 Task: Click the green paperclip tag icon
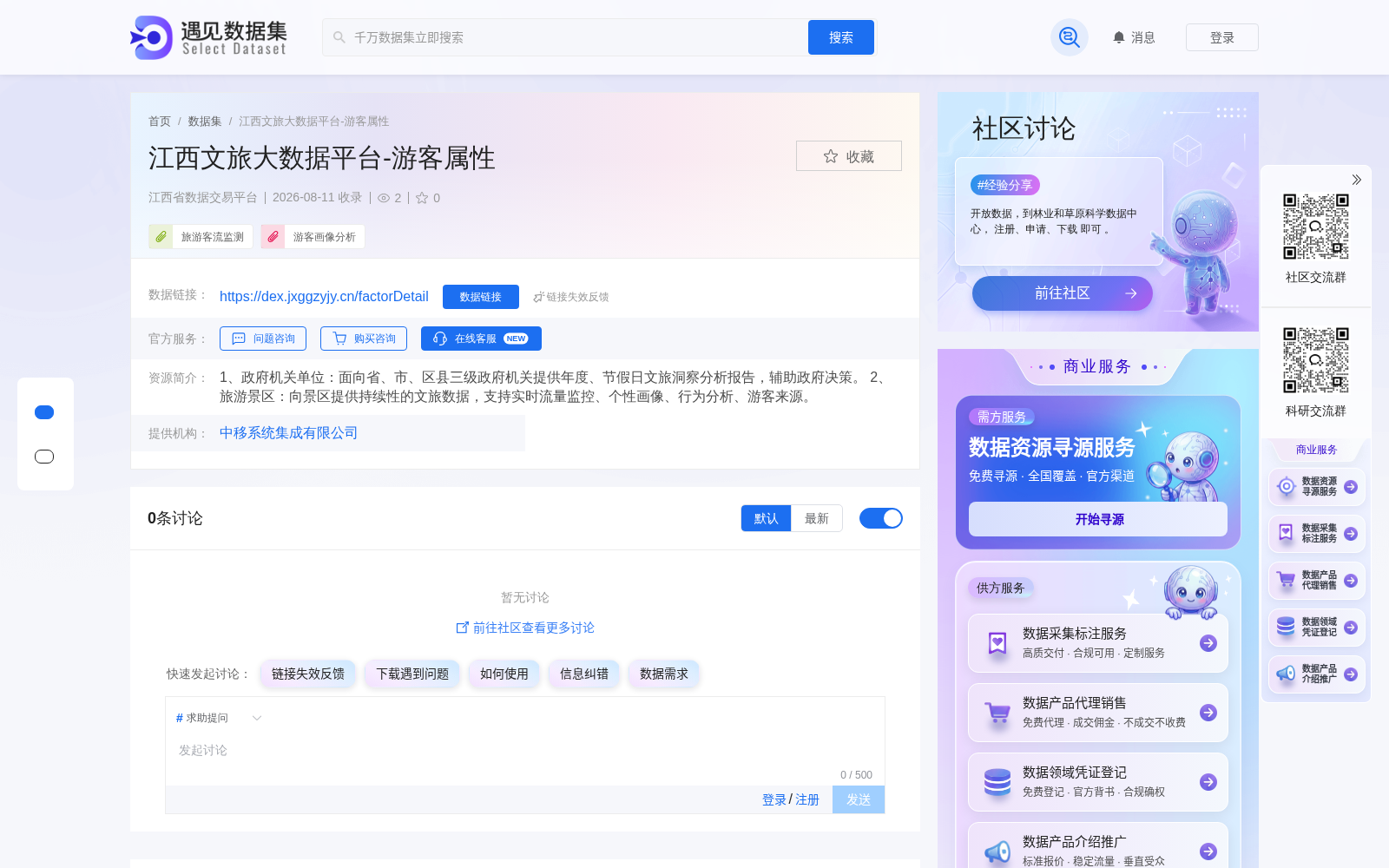click(x=161, y=236)
